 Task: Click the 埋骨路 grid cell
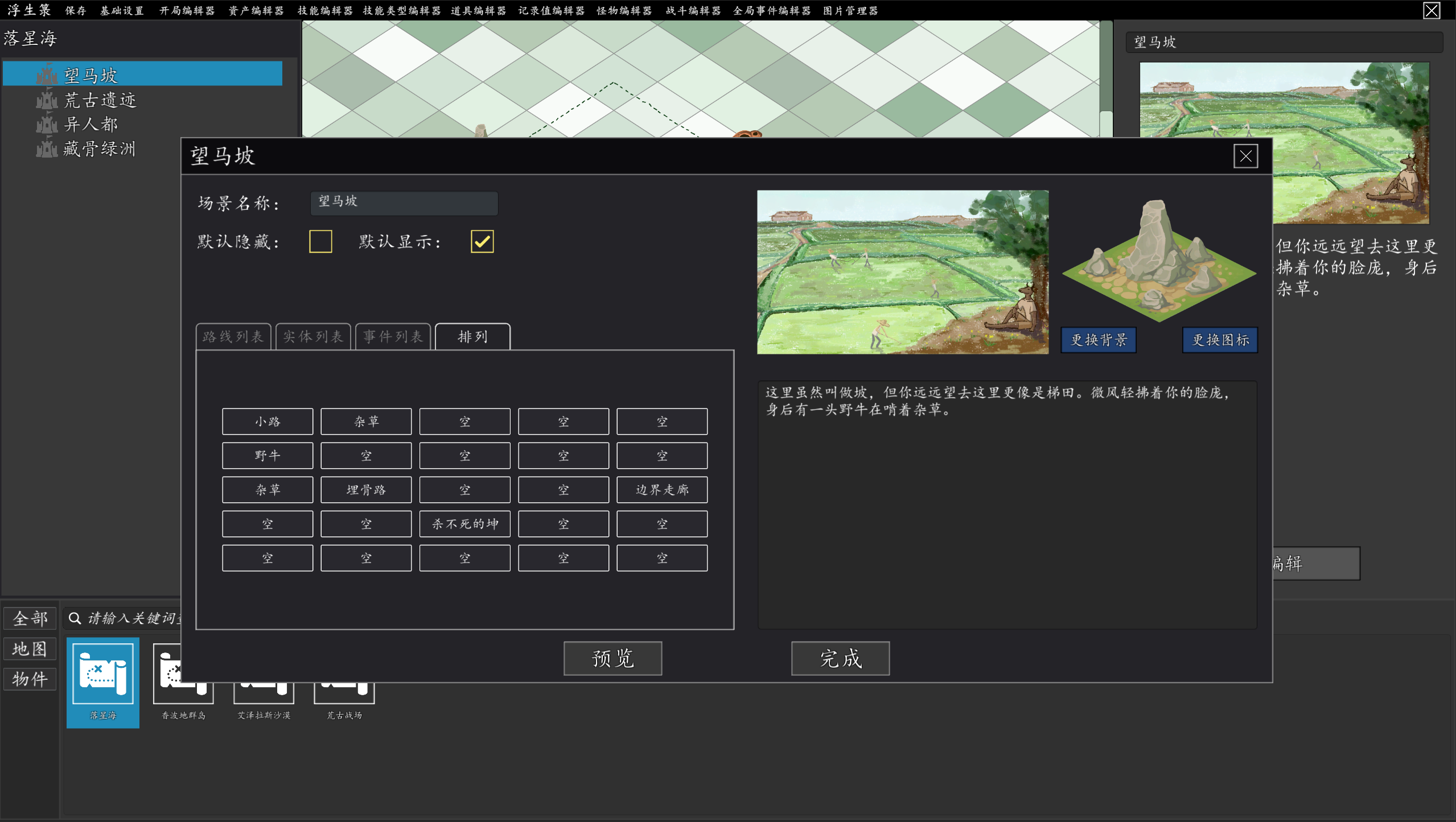pyautogui.click(x=366, y=490)
